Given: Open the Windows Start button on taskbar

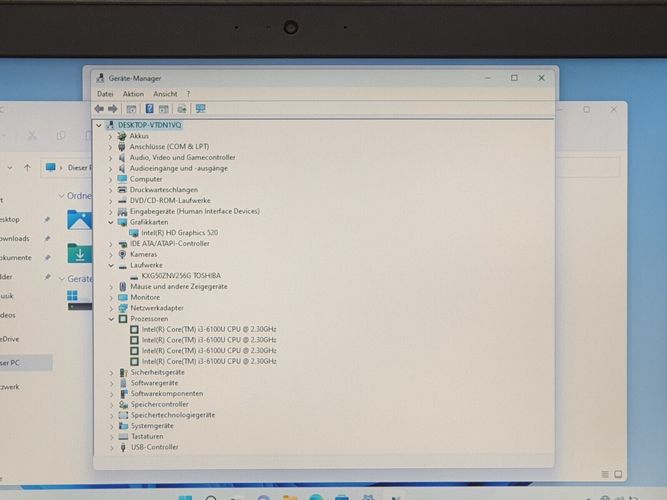Looking at the screenshot, I should (x=185, y=497).
